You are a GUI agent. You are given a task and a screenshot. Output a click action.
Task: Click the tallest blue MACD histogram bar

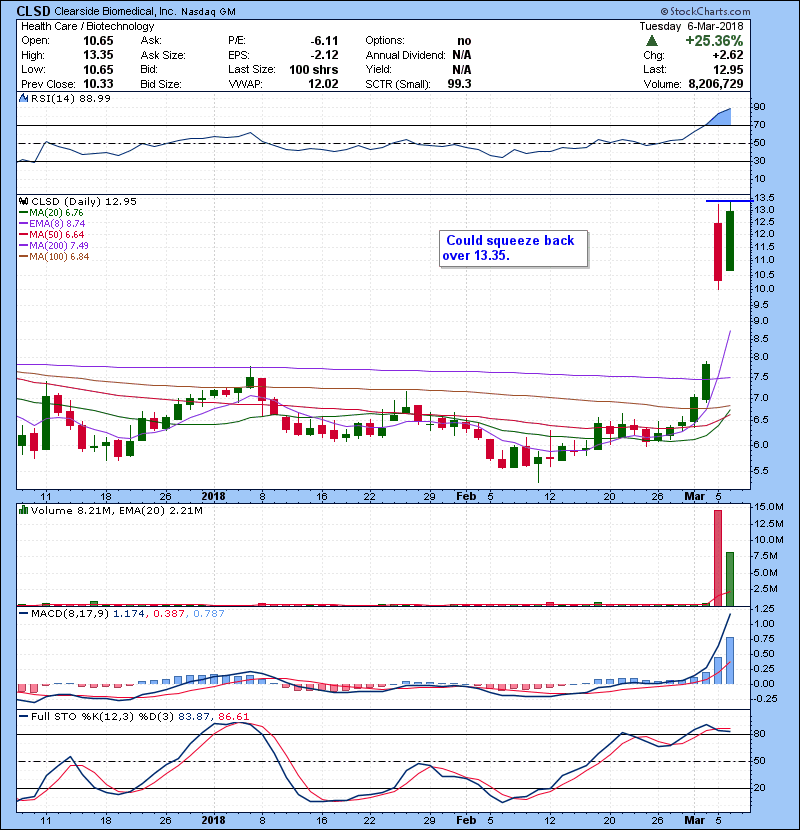[730, 660]
